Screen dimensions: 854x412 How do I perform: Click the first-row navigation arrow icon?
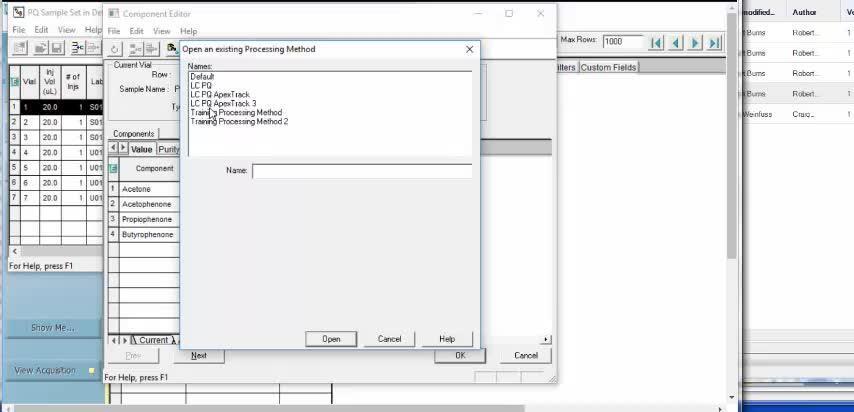click(656, 42)
